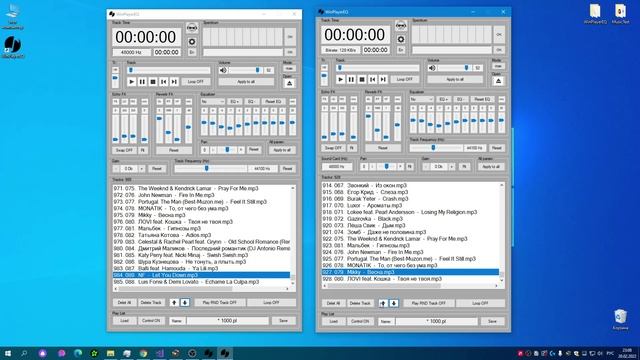Open Equalizer preset dropdown in left window
Screen dimensions: 640x360
[213, 101]
